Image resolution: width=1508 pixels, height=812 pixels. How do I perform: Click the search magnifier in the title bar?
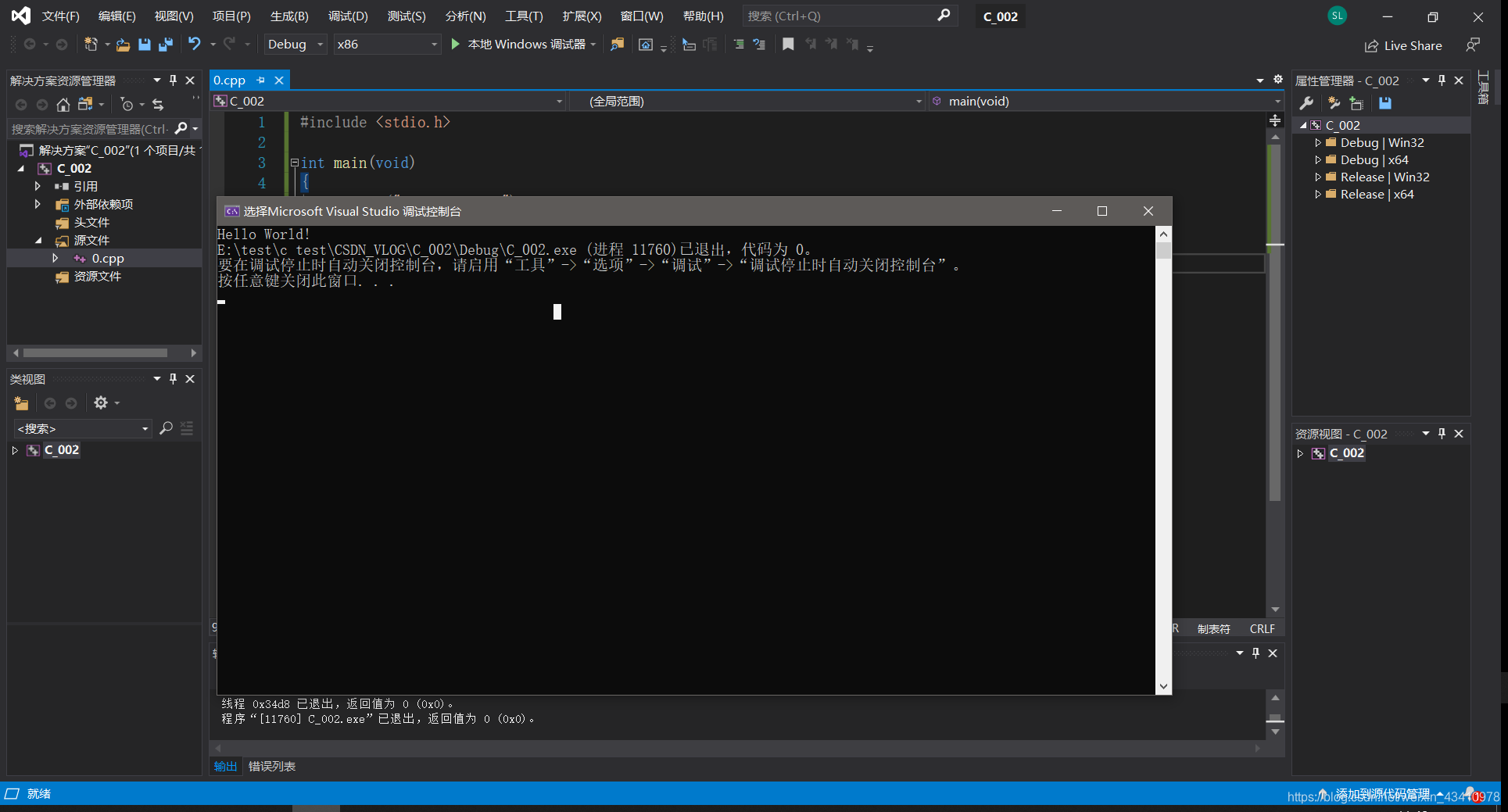click(944, 16)
